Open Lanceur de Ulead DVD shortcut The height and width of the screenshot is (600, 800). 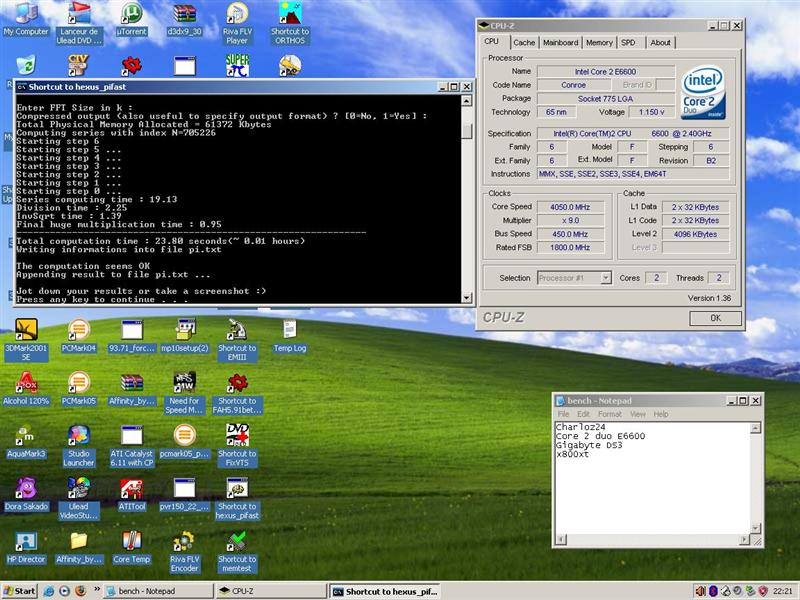pyautogui.click(x=79, y=23)
